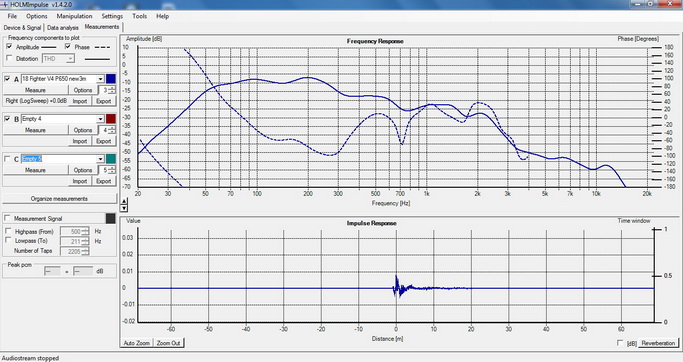This screenshot has width=683, height=362.
Task: Click Options button for slot A
Action: pyautogui.click(x=83, y=90)
